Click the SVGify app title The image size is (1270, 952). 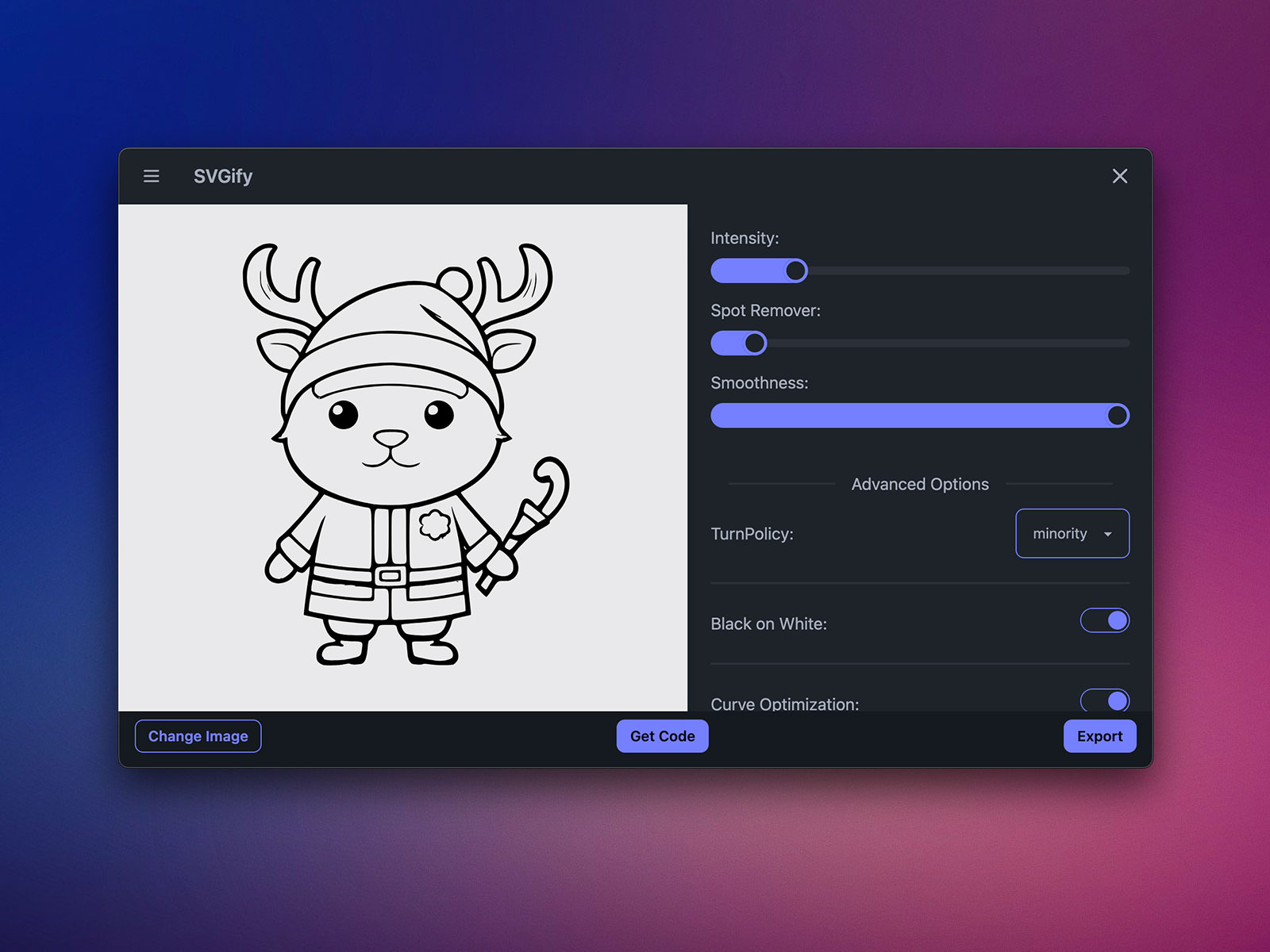pyautogui.click(x=223, y=176)
